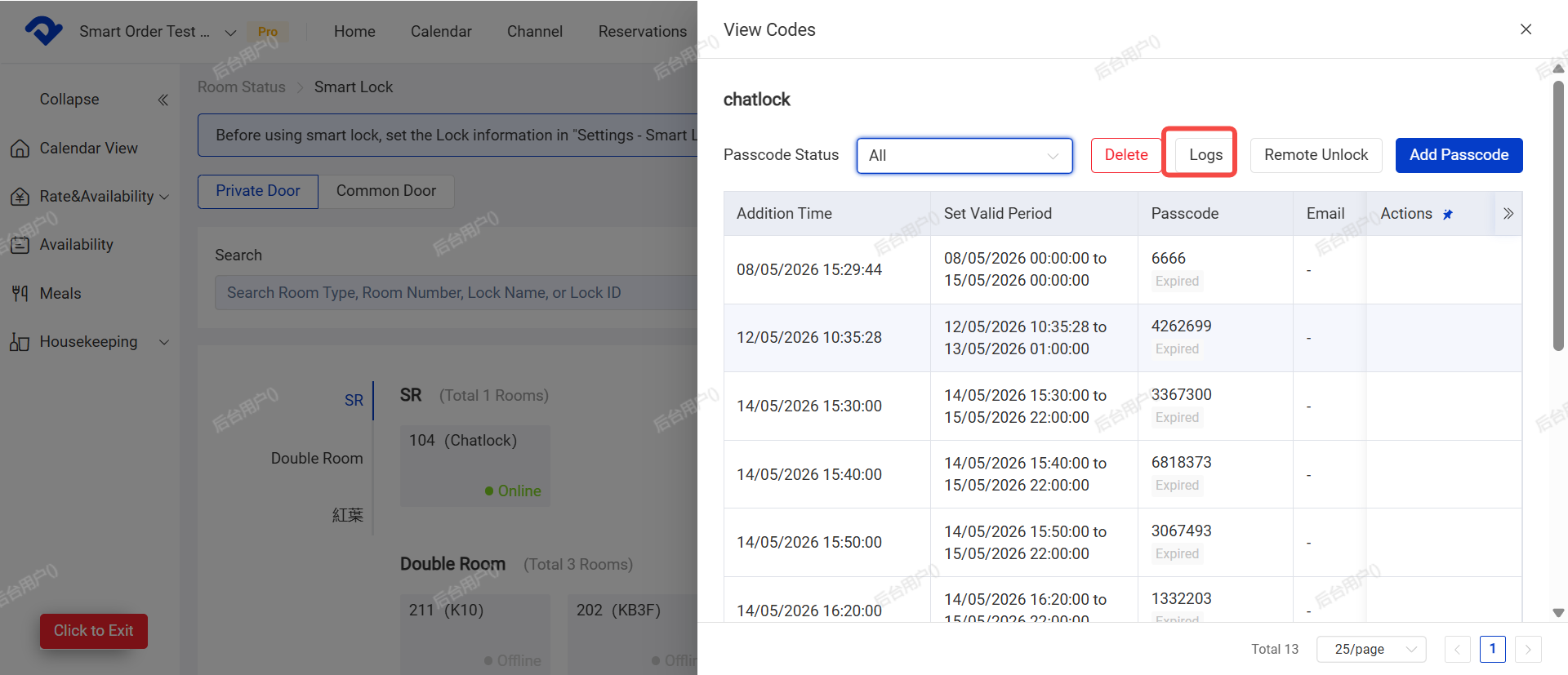Click the Pro badge

point(268,32)
